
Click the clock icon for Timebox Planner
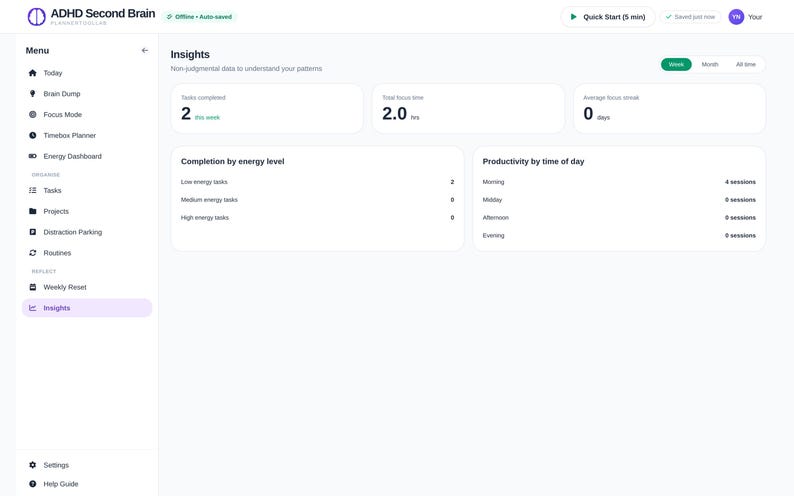pos(32,135)
